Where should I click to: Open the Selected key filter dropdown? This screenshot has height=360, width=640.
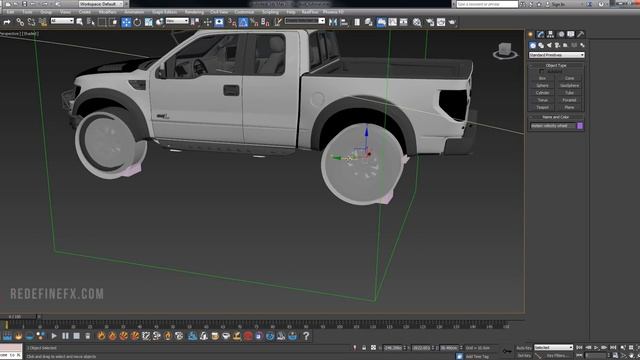(553, 347)
